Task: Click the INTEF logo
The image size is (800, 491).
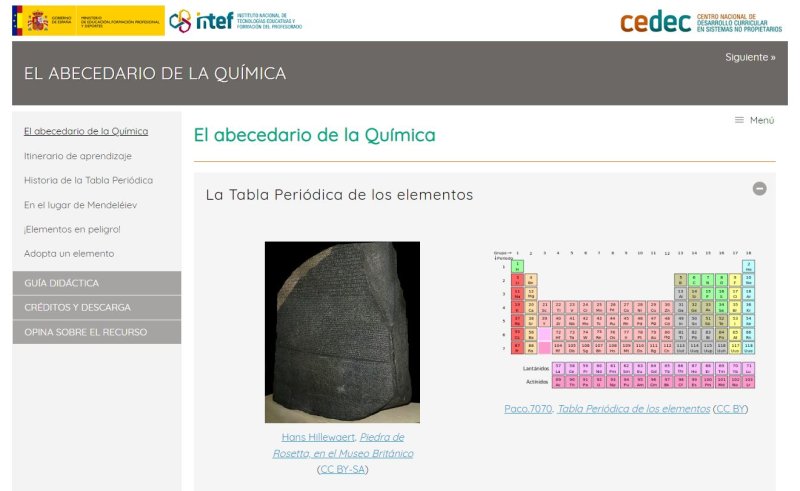Action: point(234,21)
